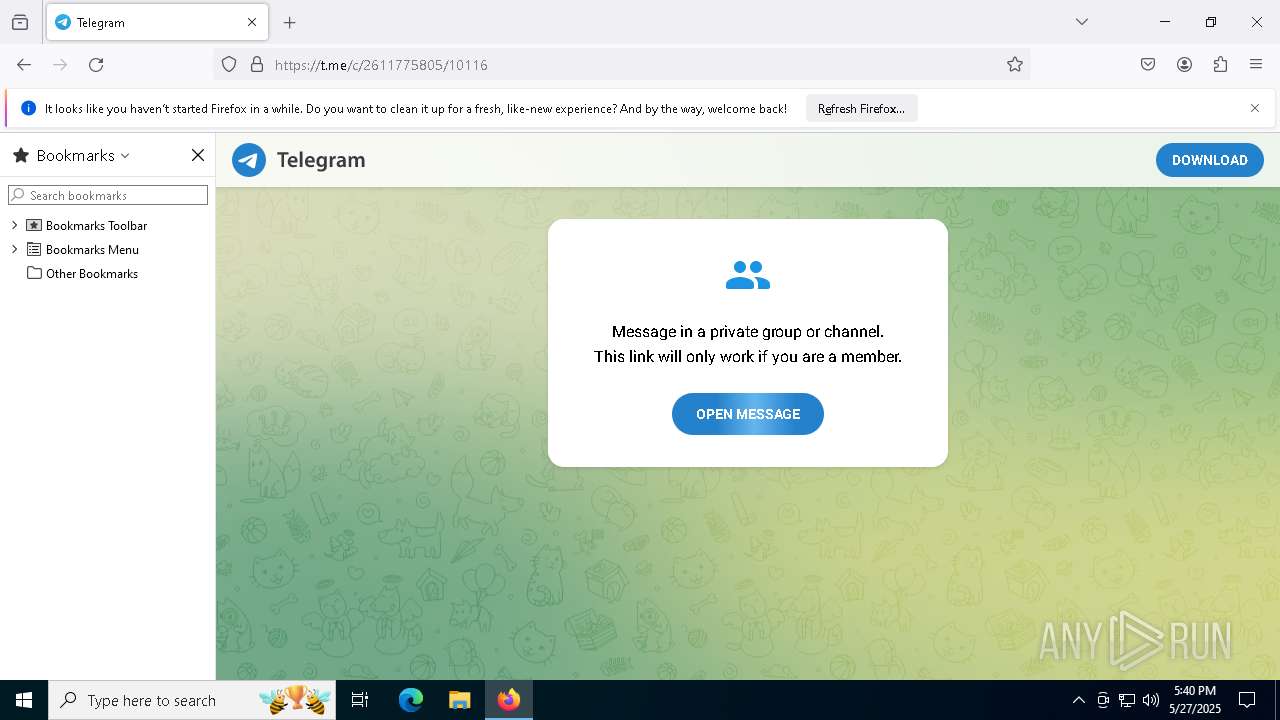This screenshot has width=1280, height=720.
Task: Reload the current page
Action: click(x=96, y=65)
